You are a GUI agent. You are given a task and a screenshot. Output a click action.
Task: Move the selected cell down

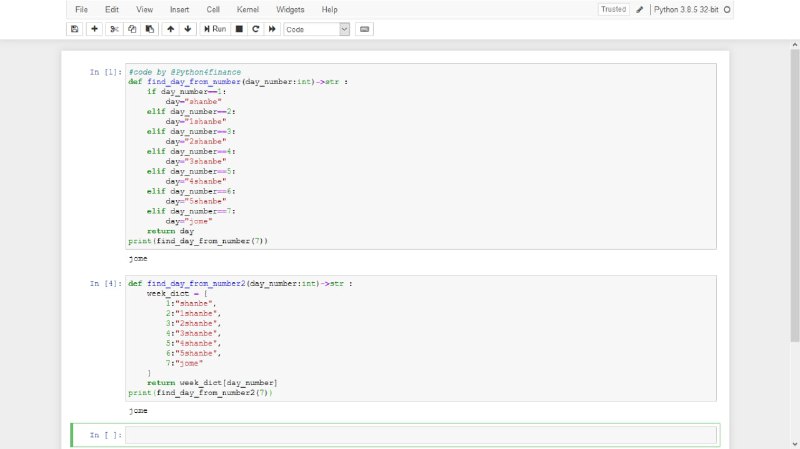[188, 29]
